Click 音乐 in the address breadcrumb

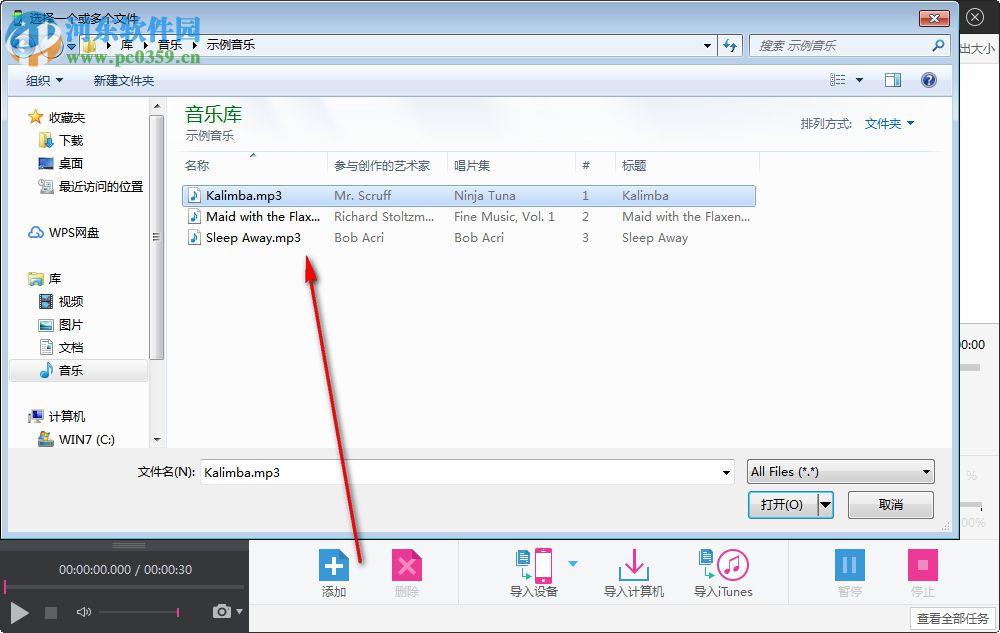pyautogui.click(x=170, y=45)
